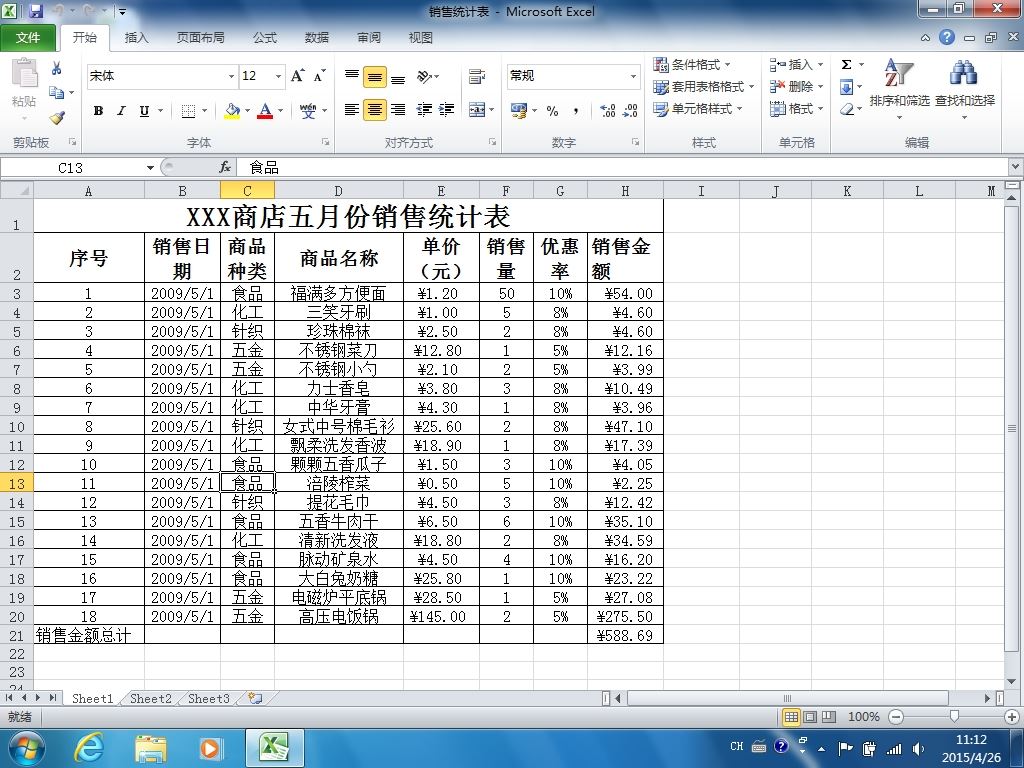Click the AutoSum sigma icon
Screen dimensions: 1024x768
point(846,64)
